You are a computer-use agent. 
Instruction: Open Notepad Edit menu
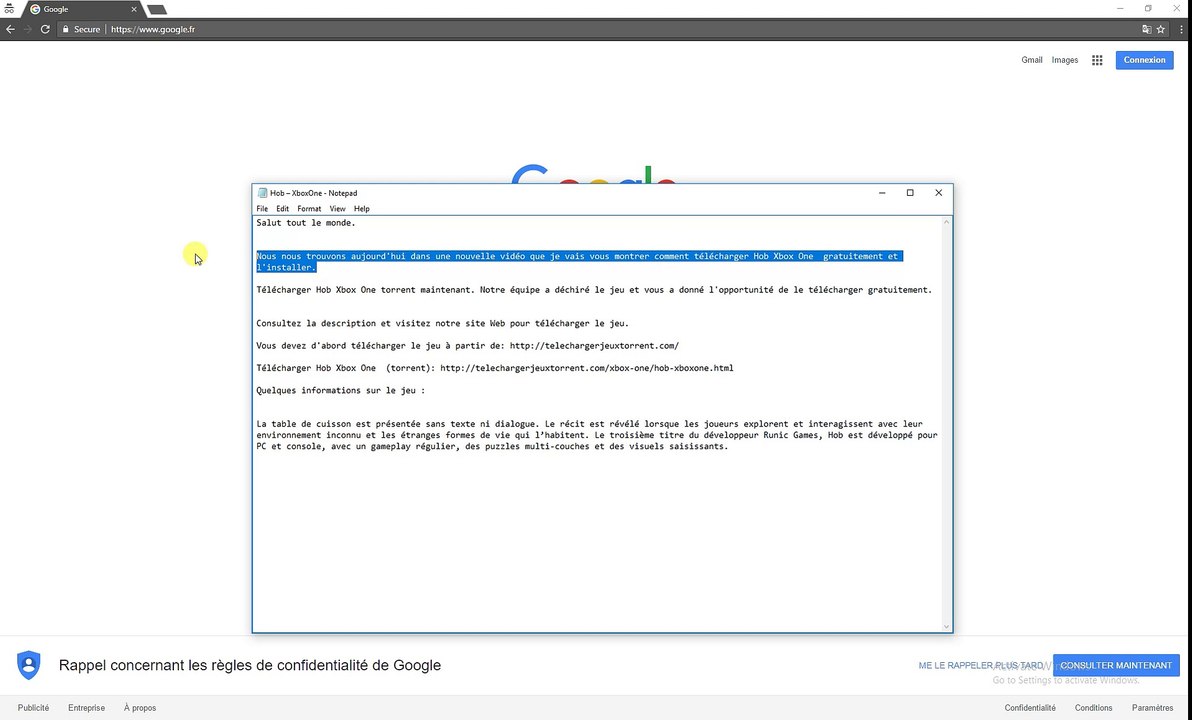(x=282, y=208)
